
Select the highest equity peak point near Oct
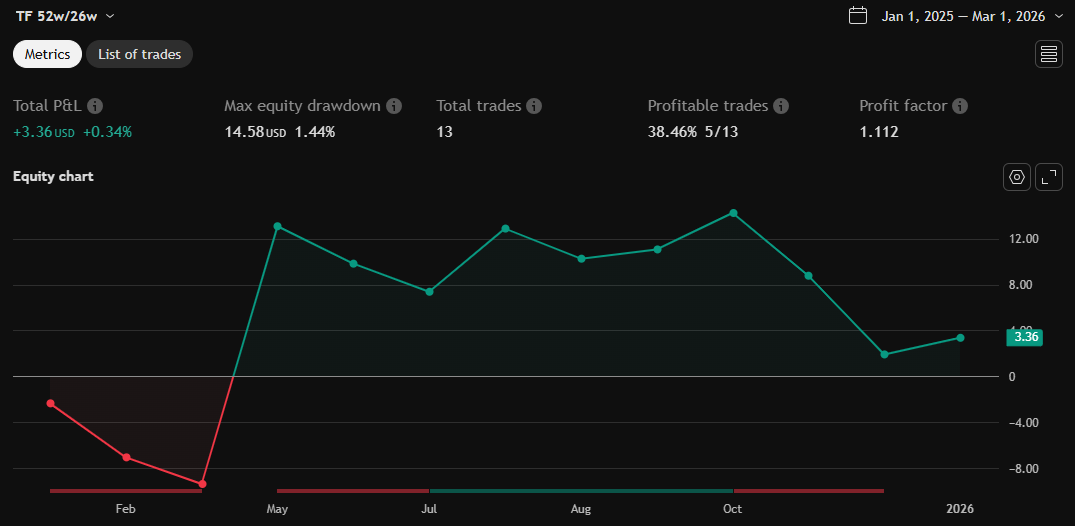[733, 213]
